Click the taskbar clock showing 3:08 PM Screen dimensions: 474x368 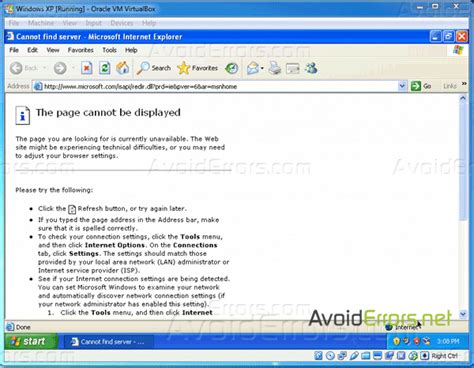[x=448, y=341]
